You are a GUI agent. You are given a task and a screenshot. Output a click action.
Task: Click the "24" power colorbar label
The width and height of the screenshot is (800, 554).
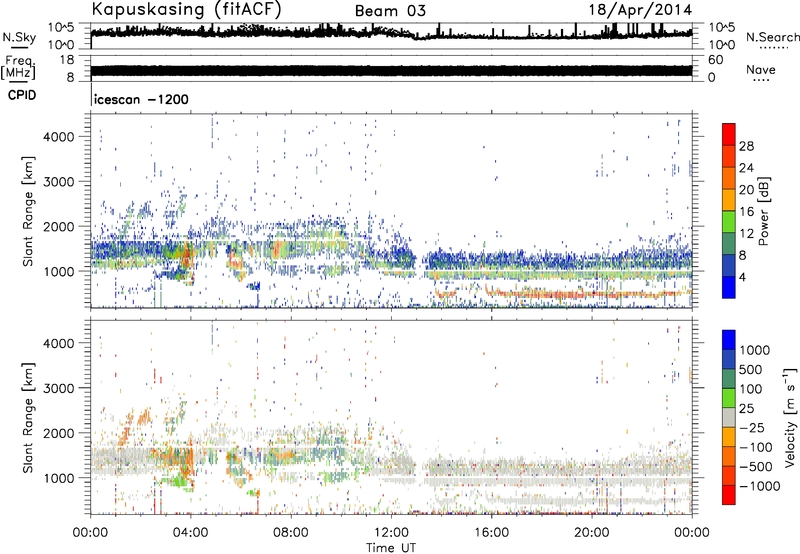(746, 168)
